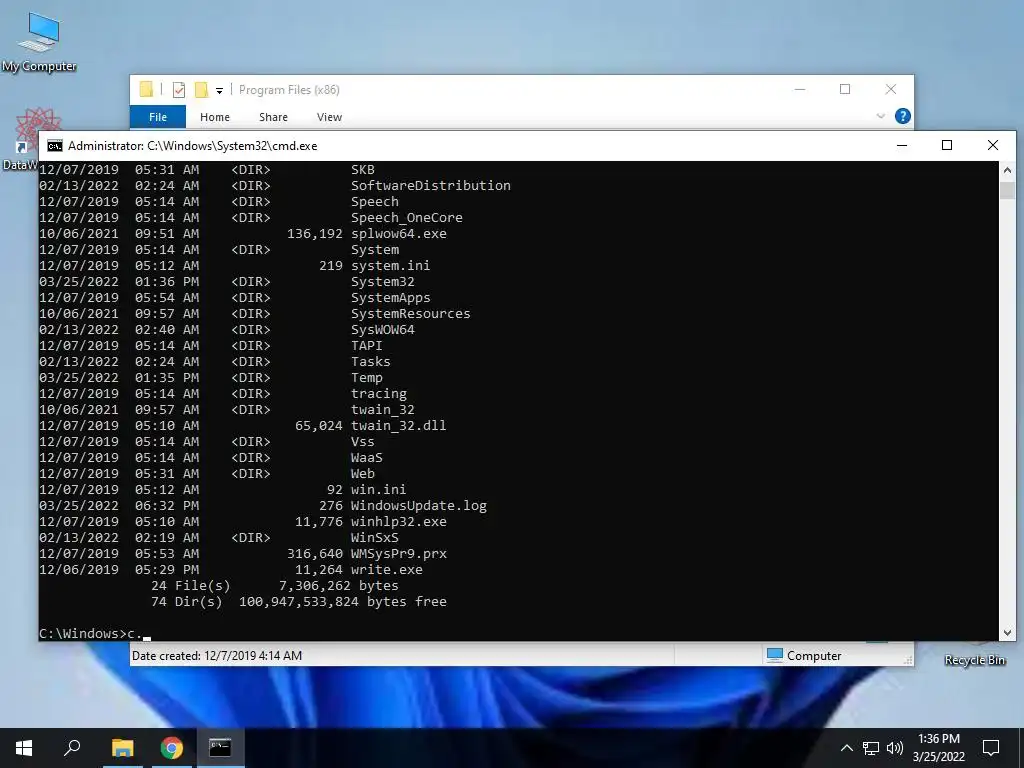1024x768 pixels.
Task: Launch Google Chrome from taskbar
Action: click(172, 748)
